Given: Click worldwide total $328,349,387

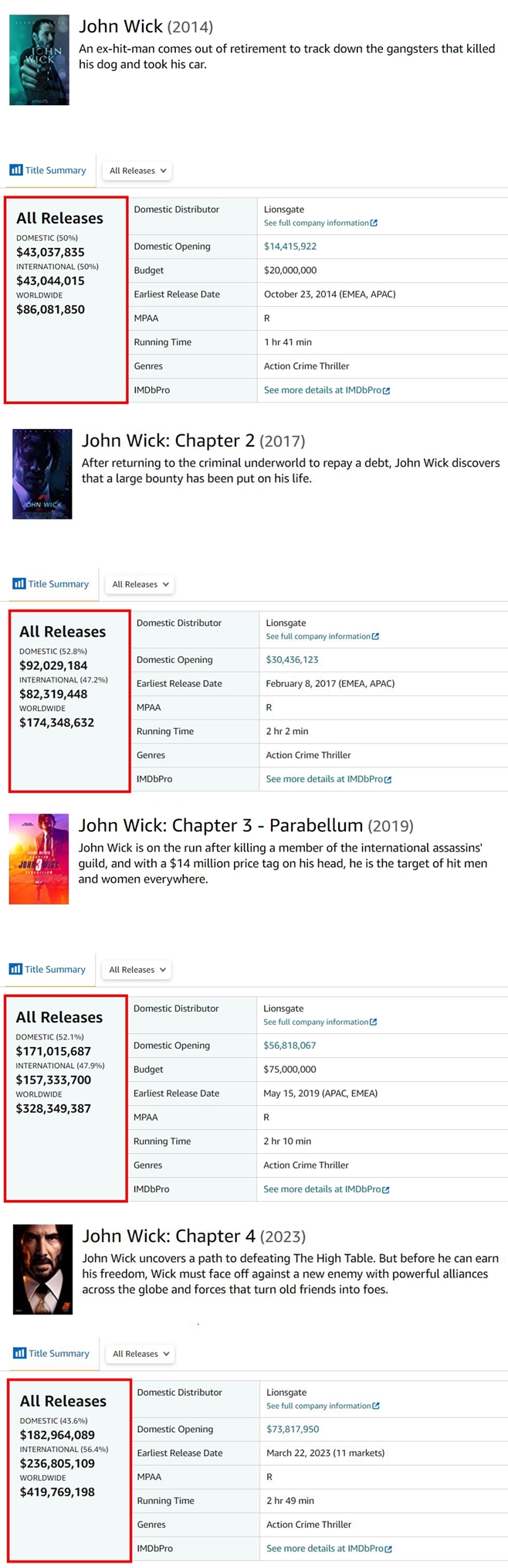Looking at the screenshot, I should tap(53, 1109).
